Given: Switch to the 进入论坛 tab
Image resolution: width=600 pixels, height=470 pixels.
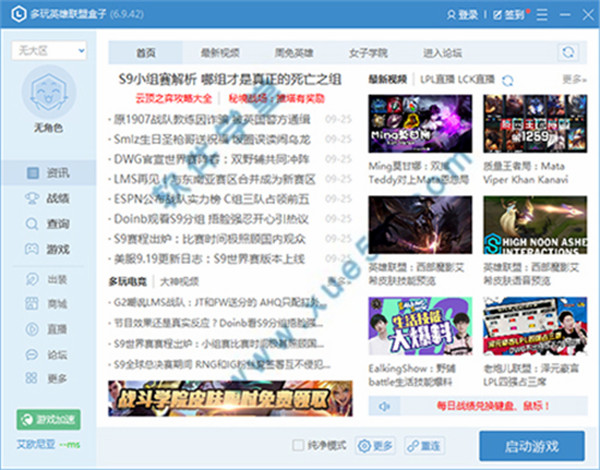Looking at the screenshot, I should tap(442, 53).
